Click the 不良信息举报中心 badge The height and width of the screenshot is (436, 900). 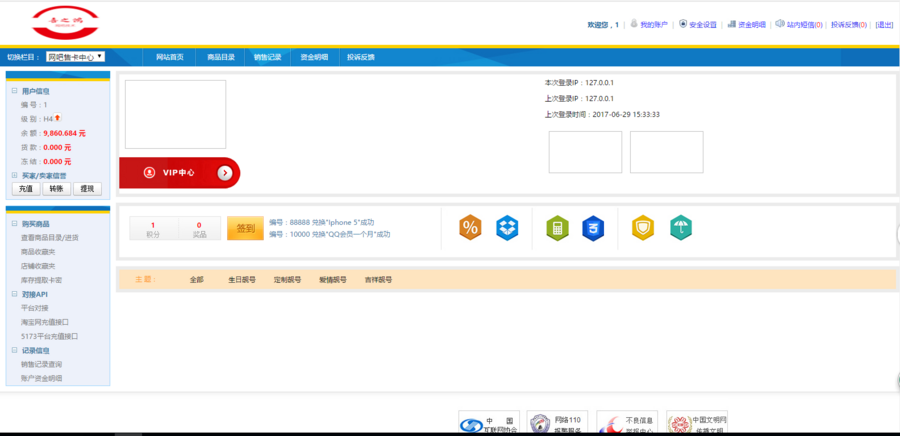pos(627,422)
